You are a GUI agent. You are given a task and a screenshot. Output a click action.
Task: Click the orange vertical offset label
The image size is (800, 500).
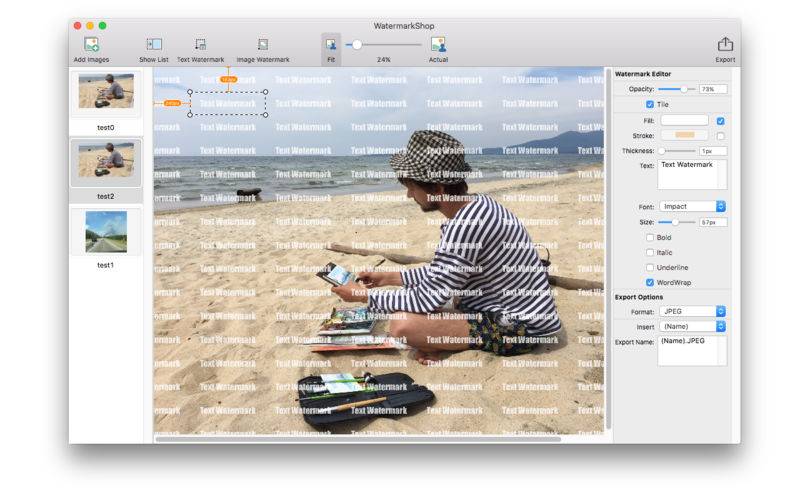point(229,80)
